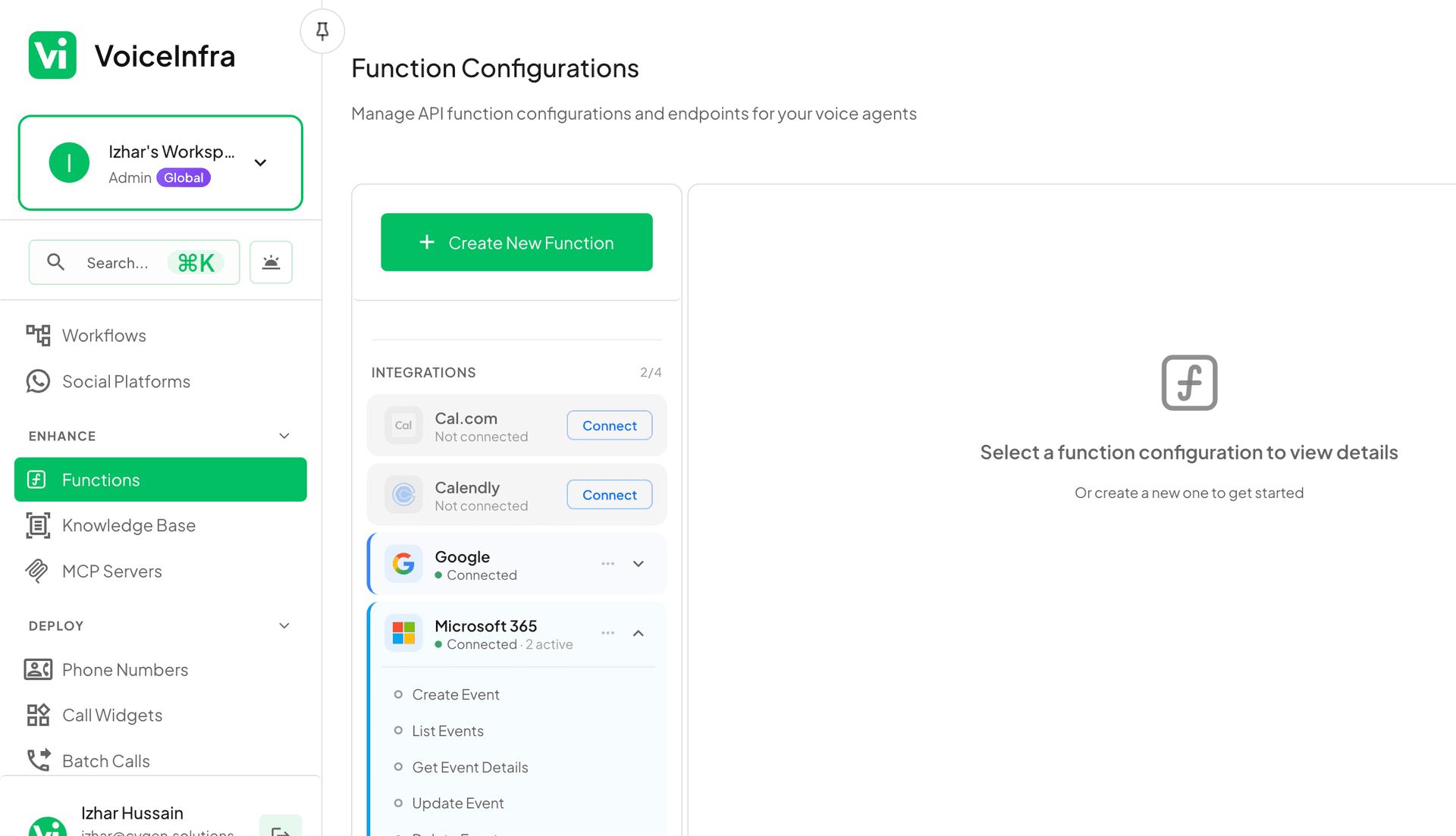Open Phone Numbers page

124,669
